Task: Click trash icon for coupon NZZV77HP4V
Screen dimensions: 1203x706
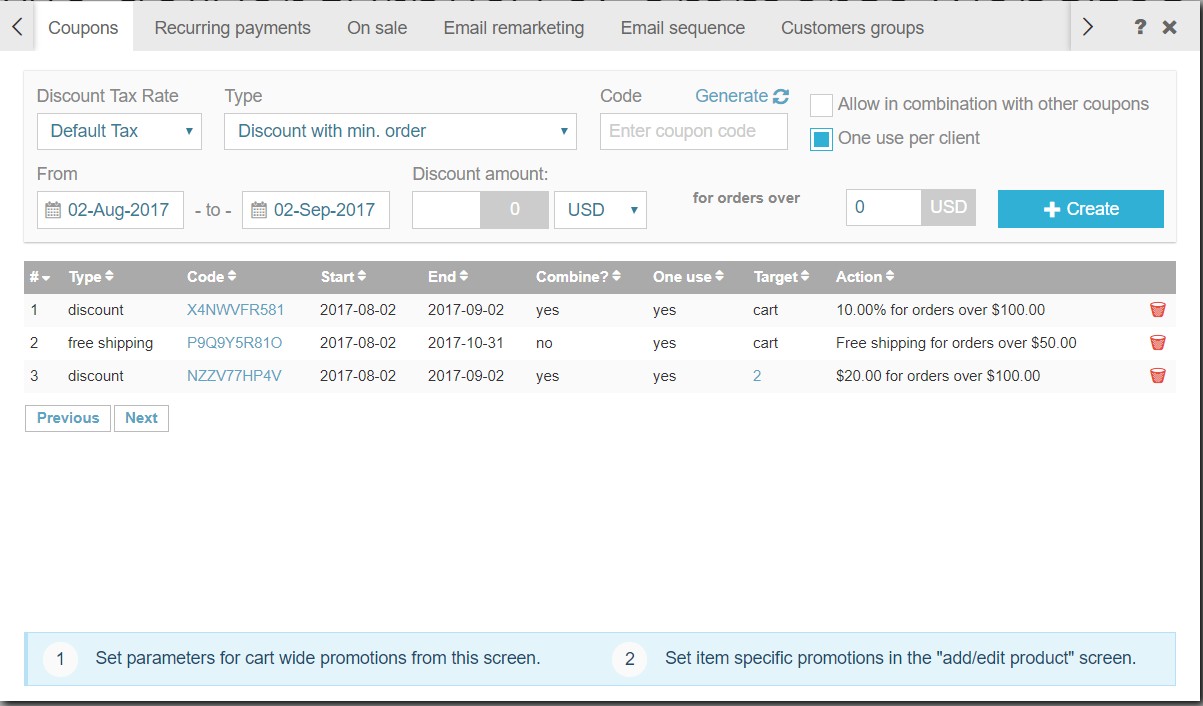Action: 1157,376
